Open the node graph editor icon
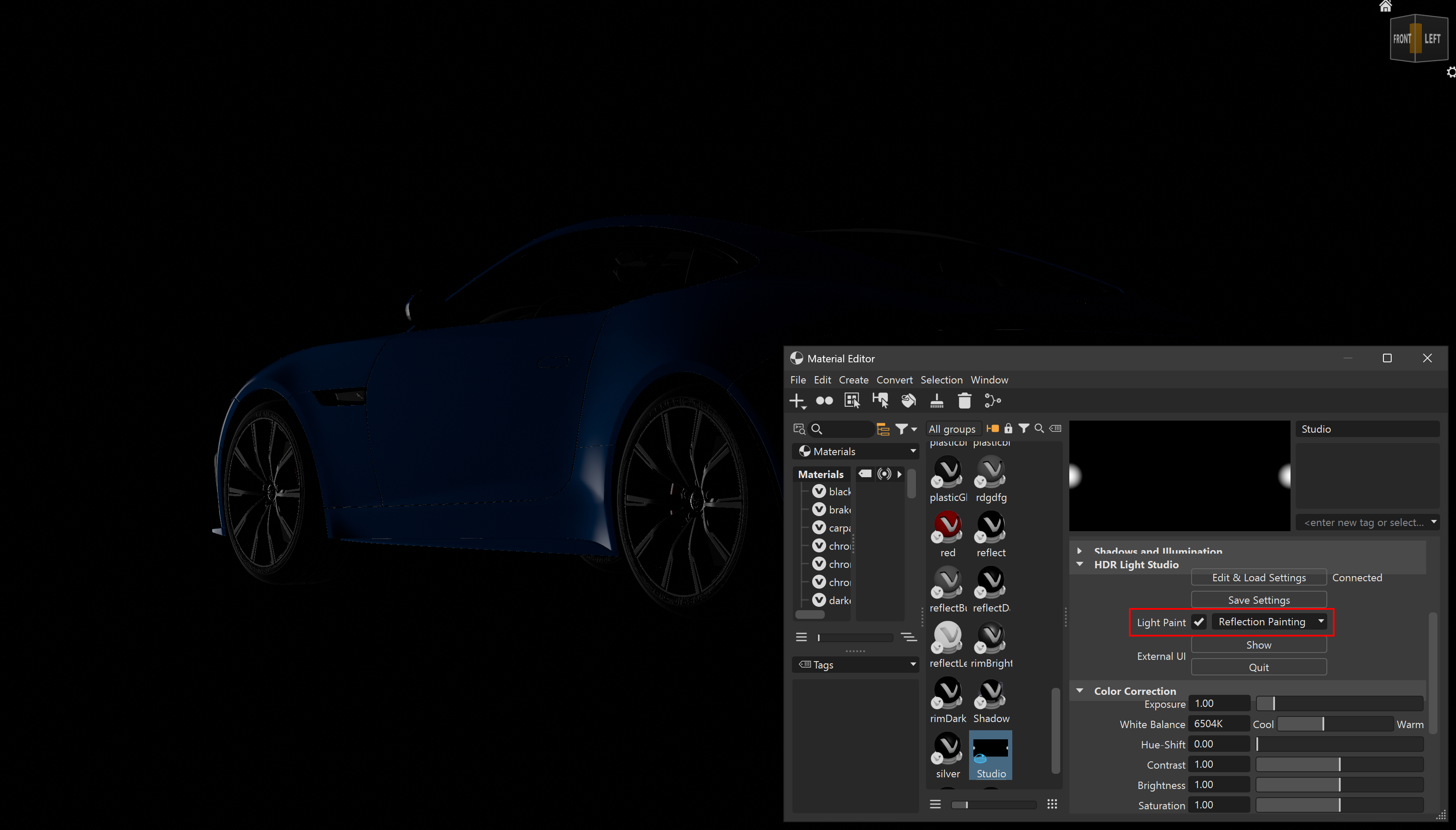The width and height of the screenshot is (1456, 830). pyautogui.click(x=992, y=400)
